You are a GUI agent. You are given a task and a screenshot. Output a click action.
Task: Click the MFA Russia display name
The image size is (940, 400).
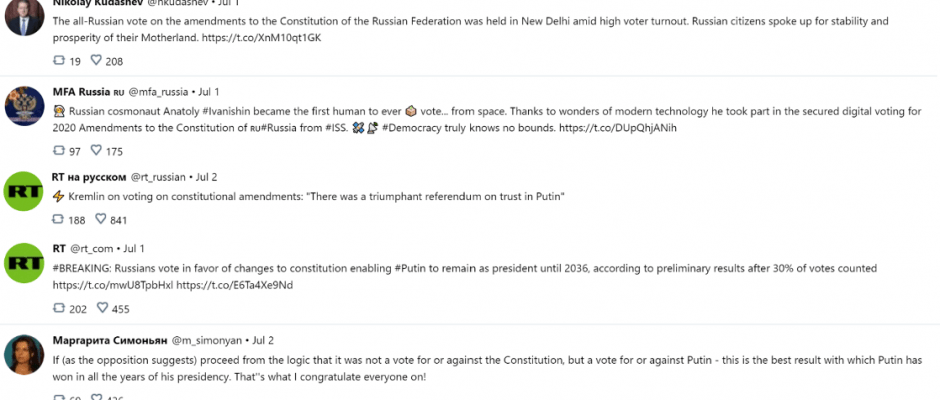[x=81, y=92]
